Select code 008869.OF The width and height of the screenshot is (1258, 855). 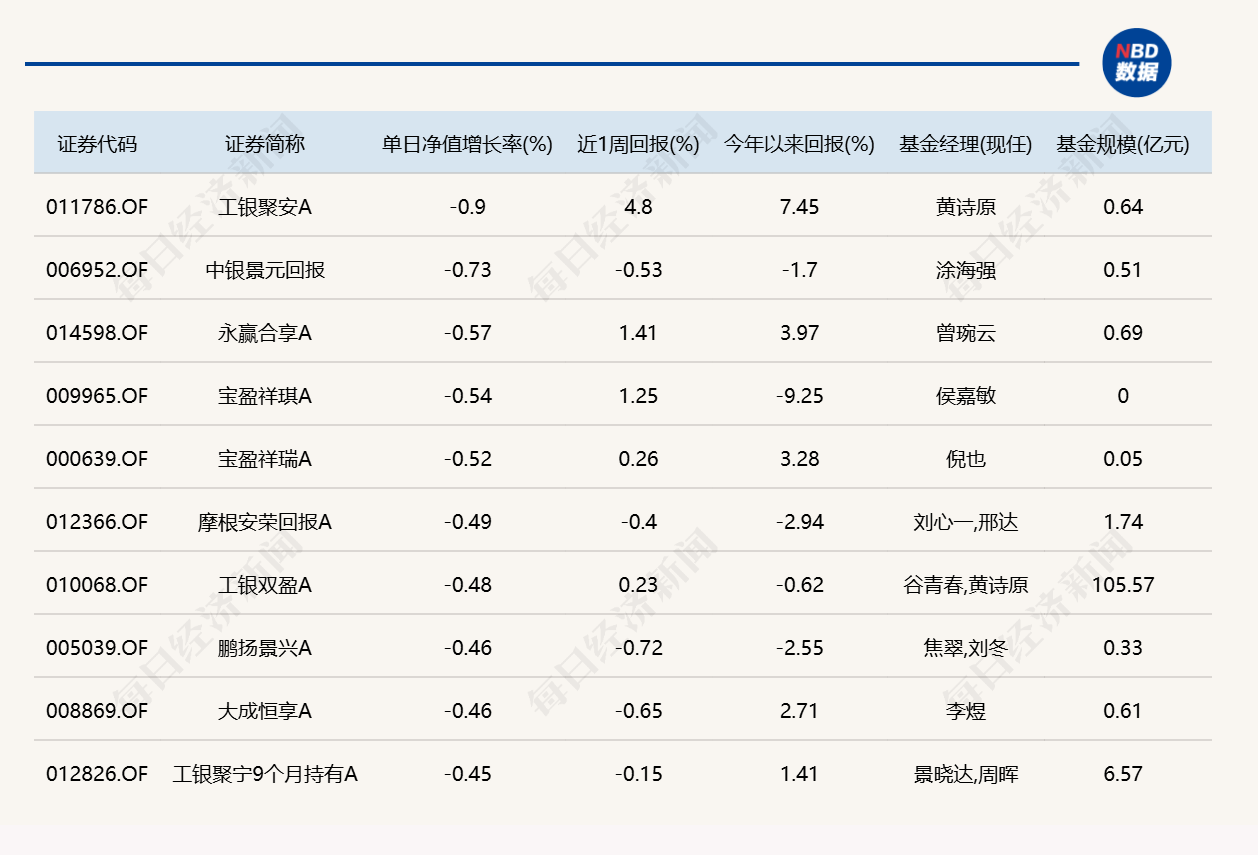pos(97,711)
